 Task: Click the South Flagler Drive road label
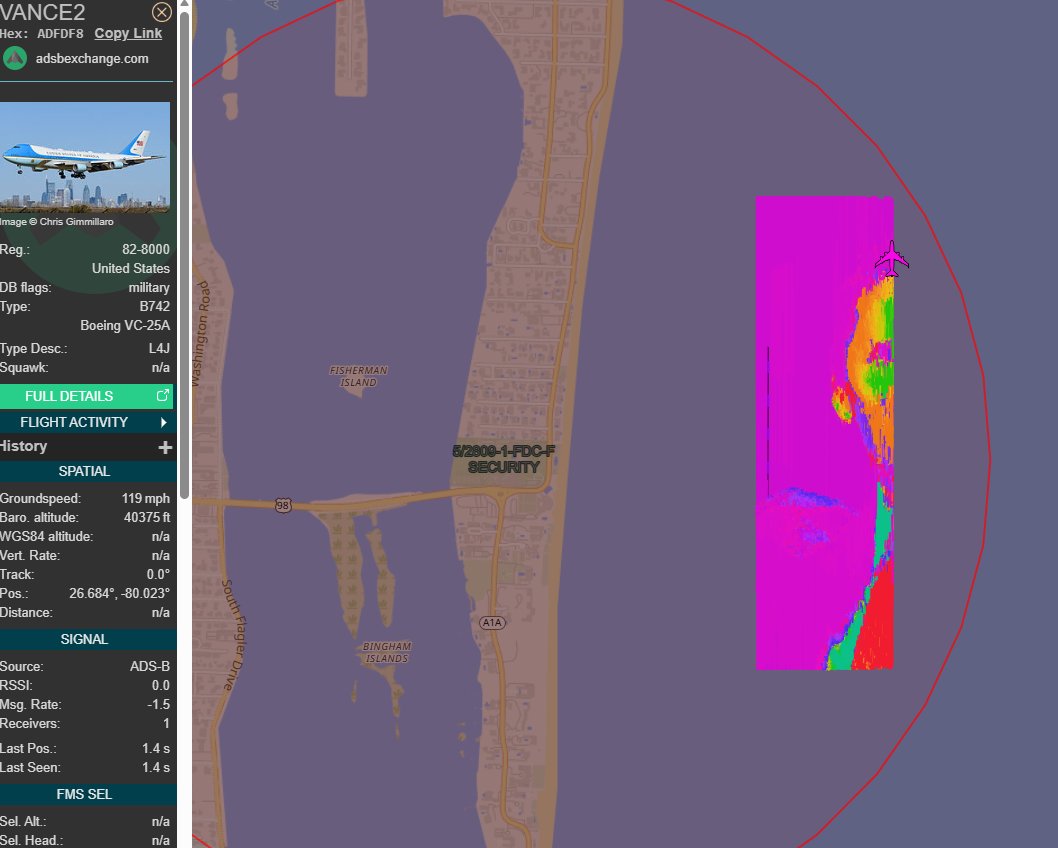click(x=234, y=635)
